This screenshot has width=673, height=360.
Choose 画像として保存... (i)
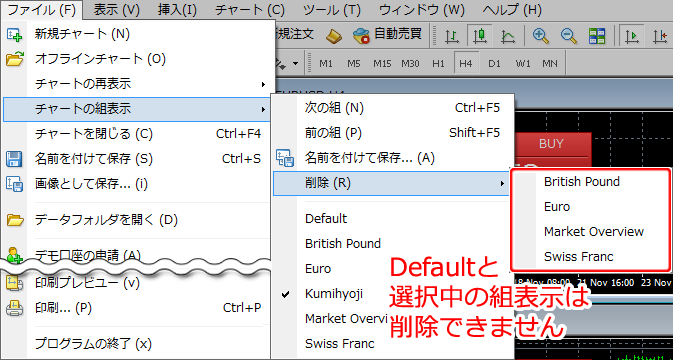point(136,185)
